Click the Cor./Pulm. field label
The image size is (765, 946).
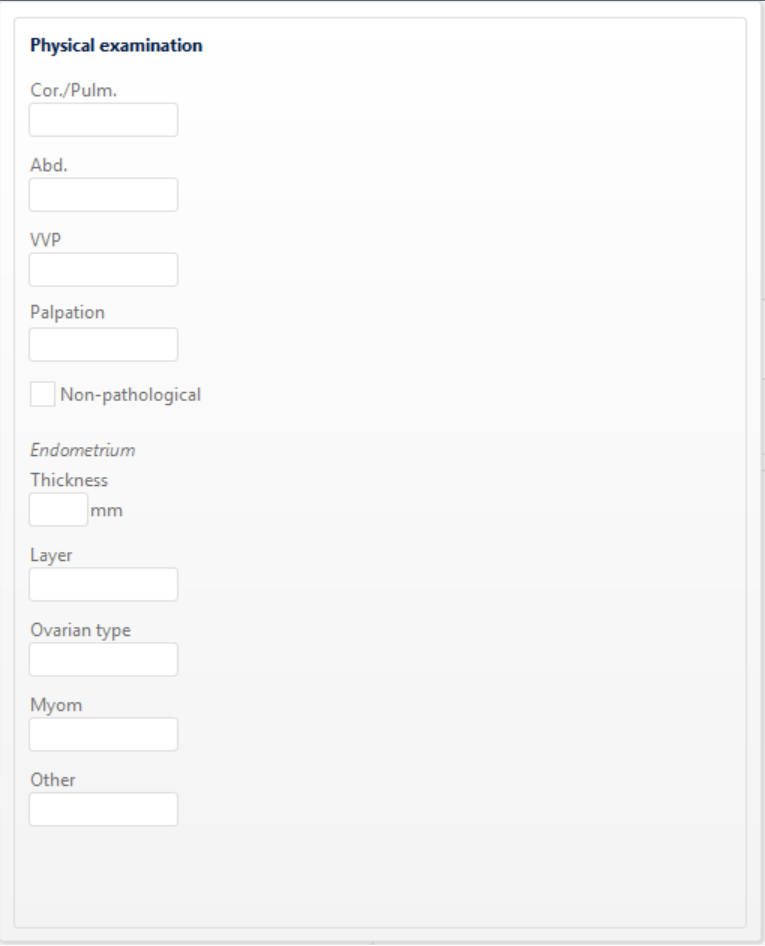click(x=74, y=90)
